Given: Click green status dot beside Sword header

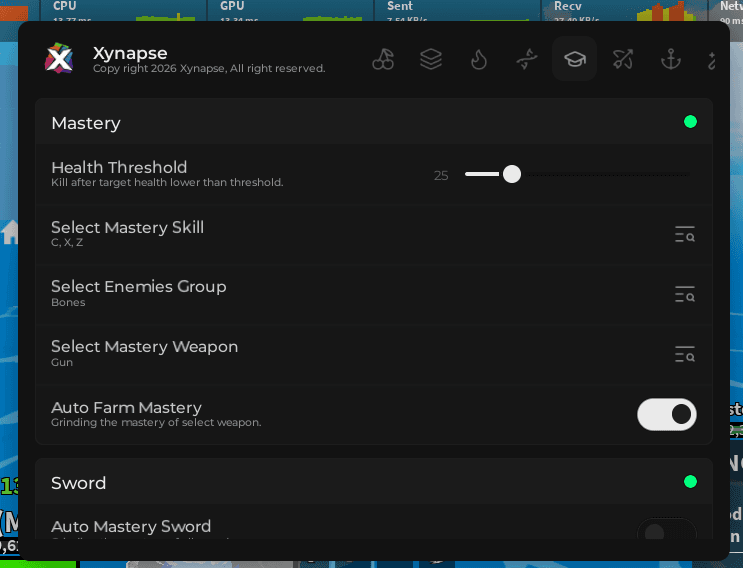Looking at the screenshot, I should (x=690, y=482).
